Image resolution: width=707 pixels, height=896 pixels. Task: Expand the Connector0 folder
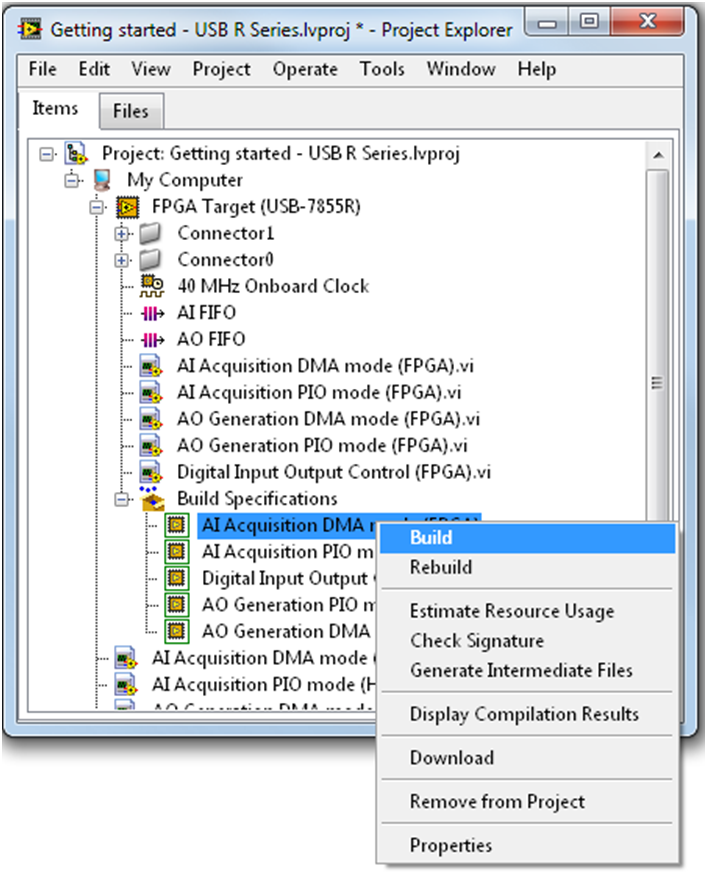122,260
